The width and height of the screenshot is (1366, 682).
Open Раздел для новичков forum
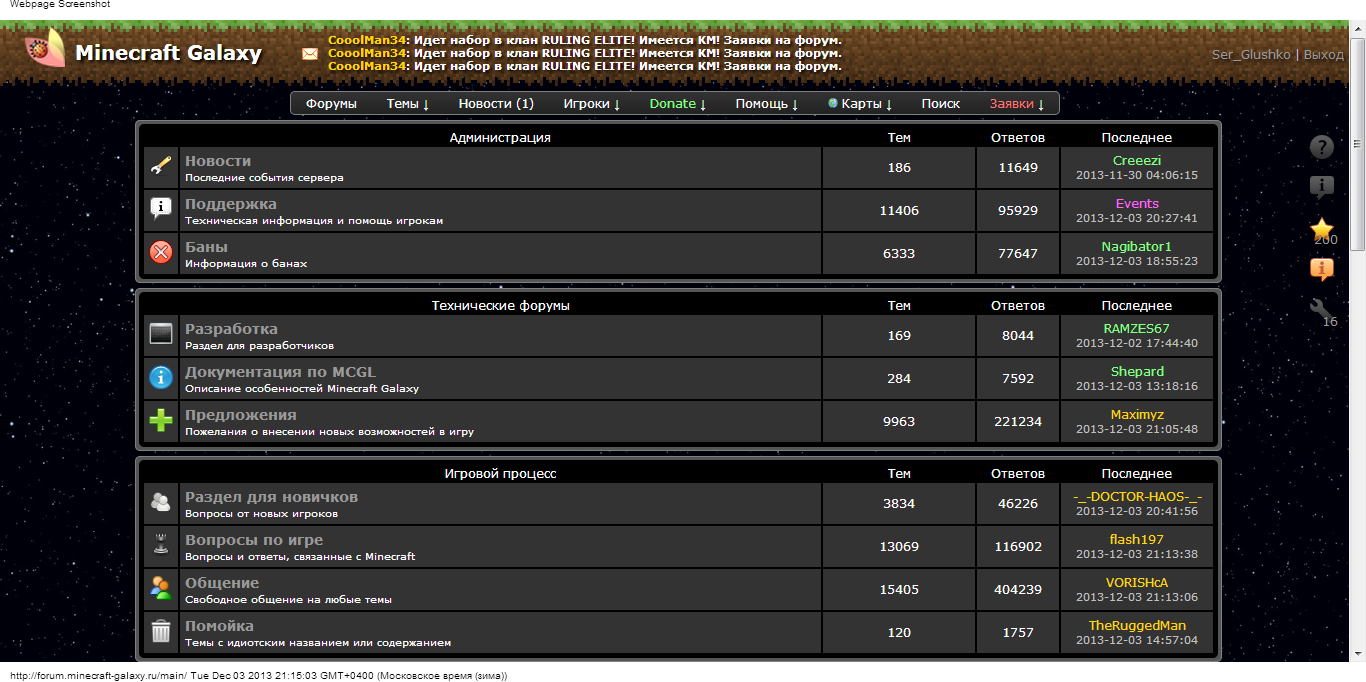tap(271, 497)
